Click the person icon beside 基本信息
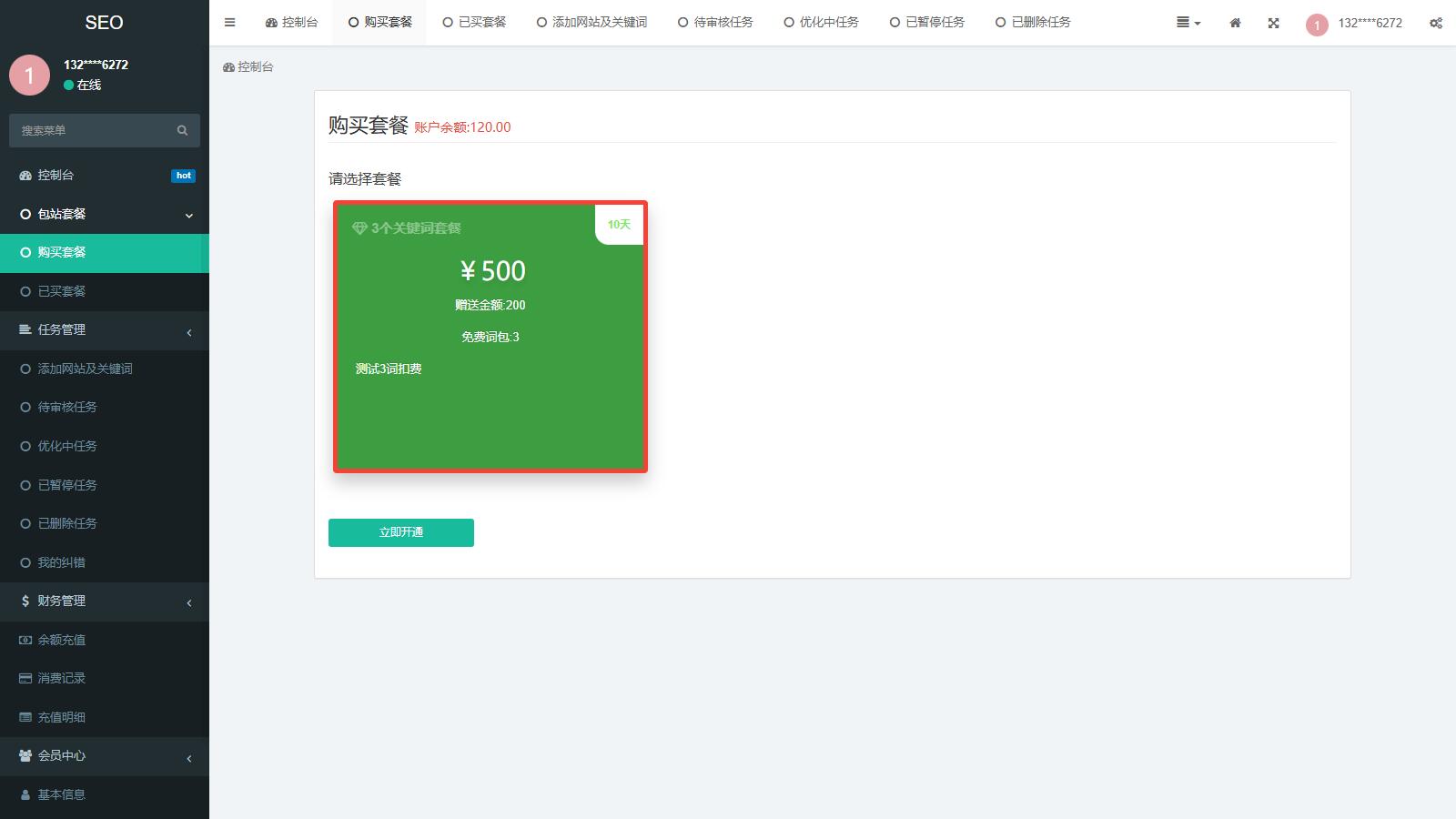The image size is (1456, 819). [25, 794]
